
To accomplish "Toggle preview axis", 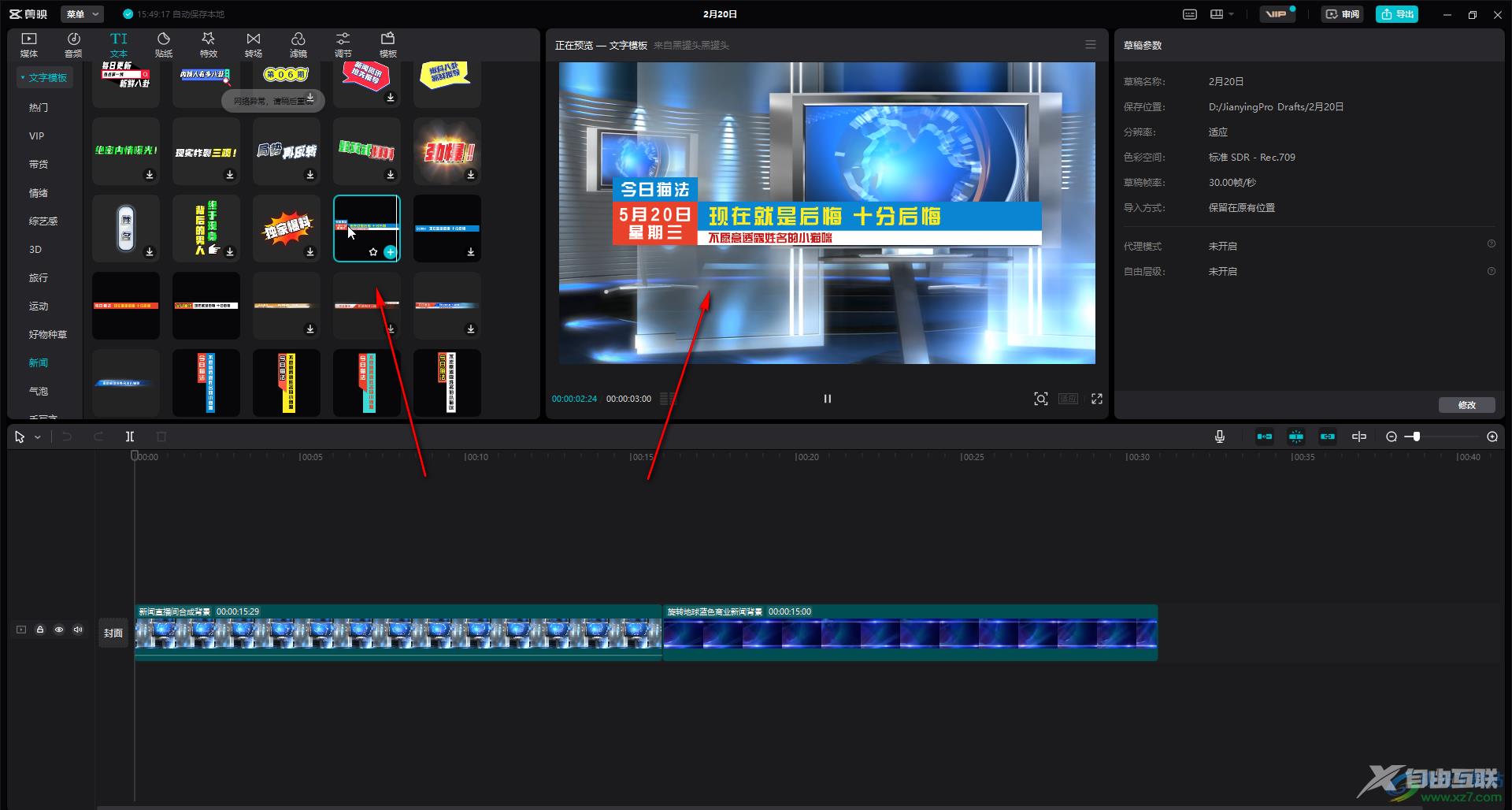I will pyautogui.click(x=1359, y=437).
